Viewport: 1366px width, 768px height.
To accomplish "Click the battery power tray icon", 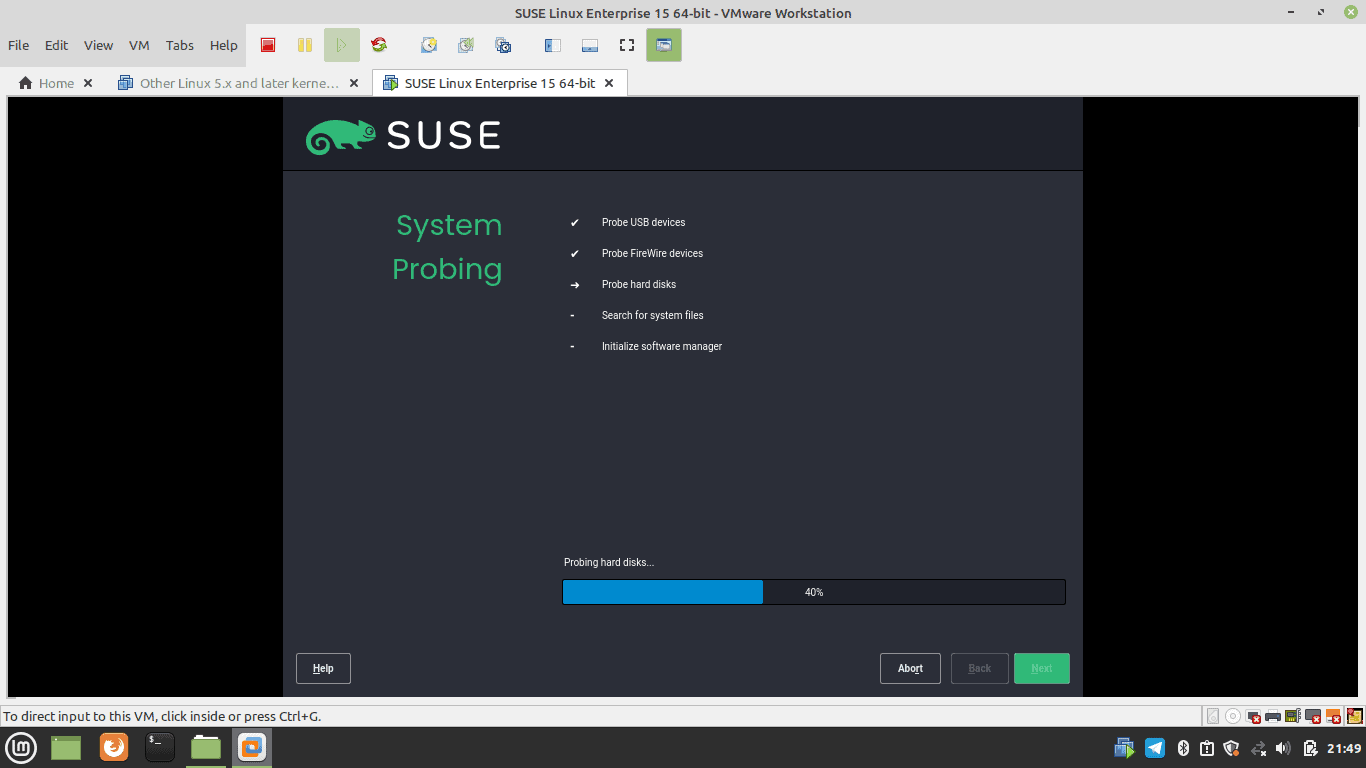I will 1310,748.
